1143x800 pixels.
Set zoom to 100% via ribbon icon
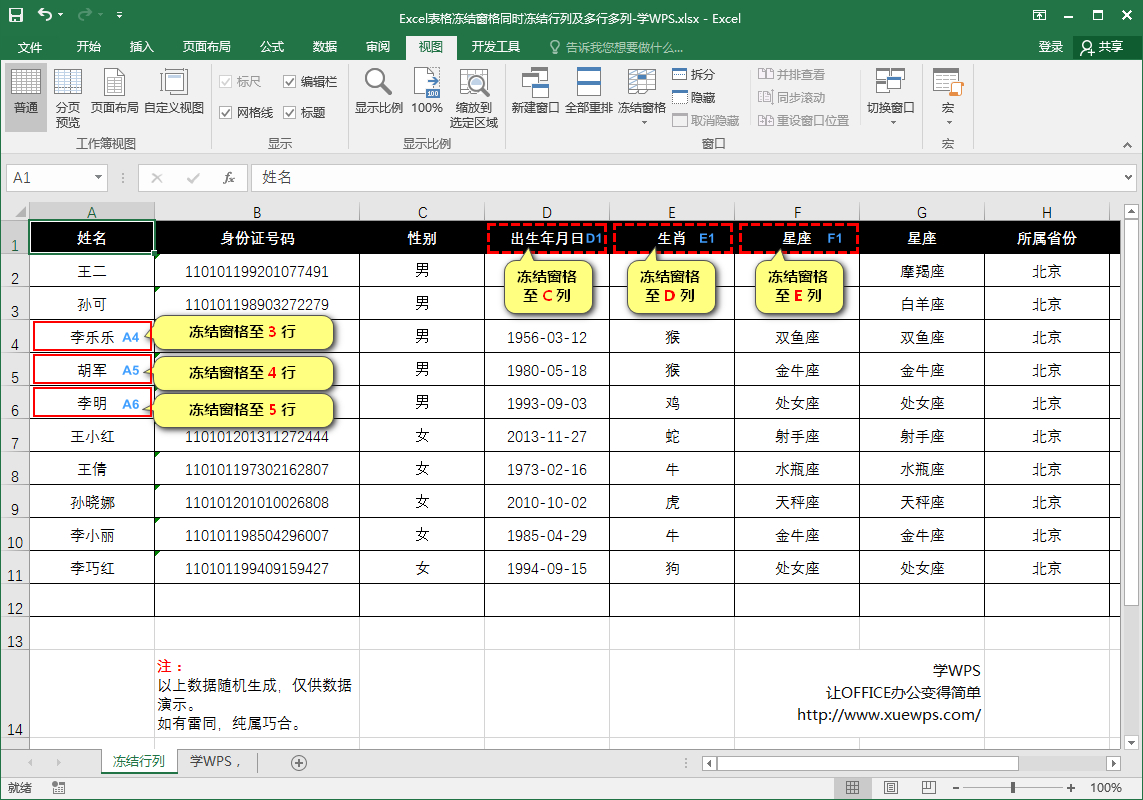click(427, 90)
